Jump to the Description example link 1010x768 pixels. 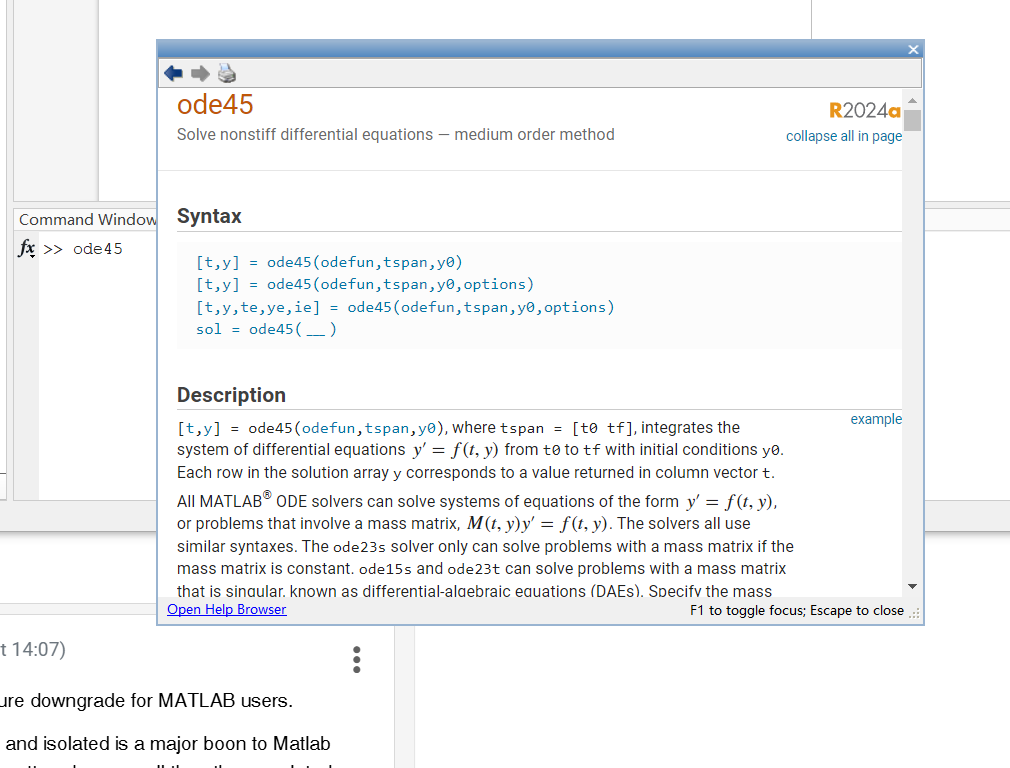point(876,419)
